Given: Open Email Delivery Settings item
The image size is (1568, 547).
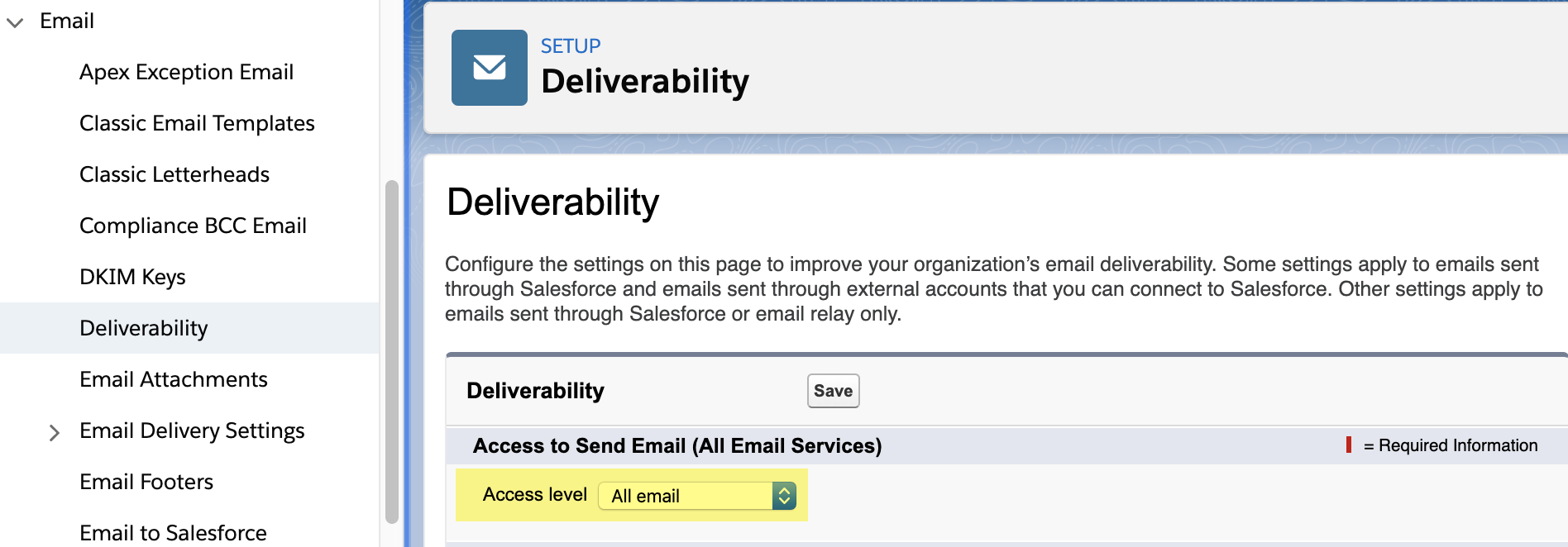Looking at the screenshot, I should pos(192,430).
